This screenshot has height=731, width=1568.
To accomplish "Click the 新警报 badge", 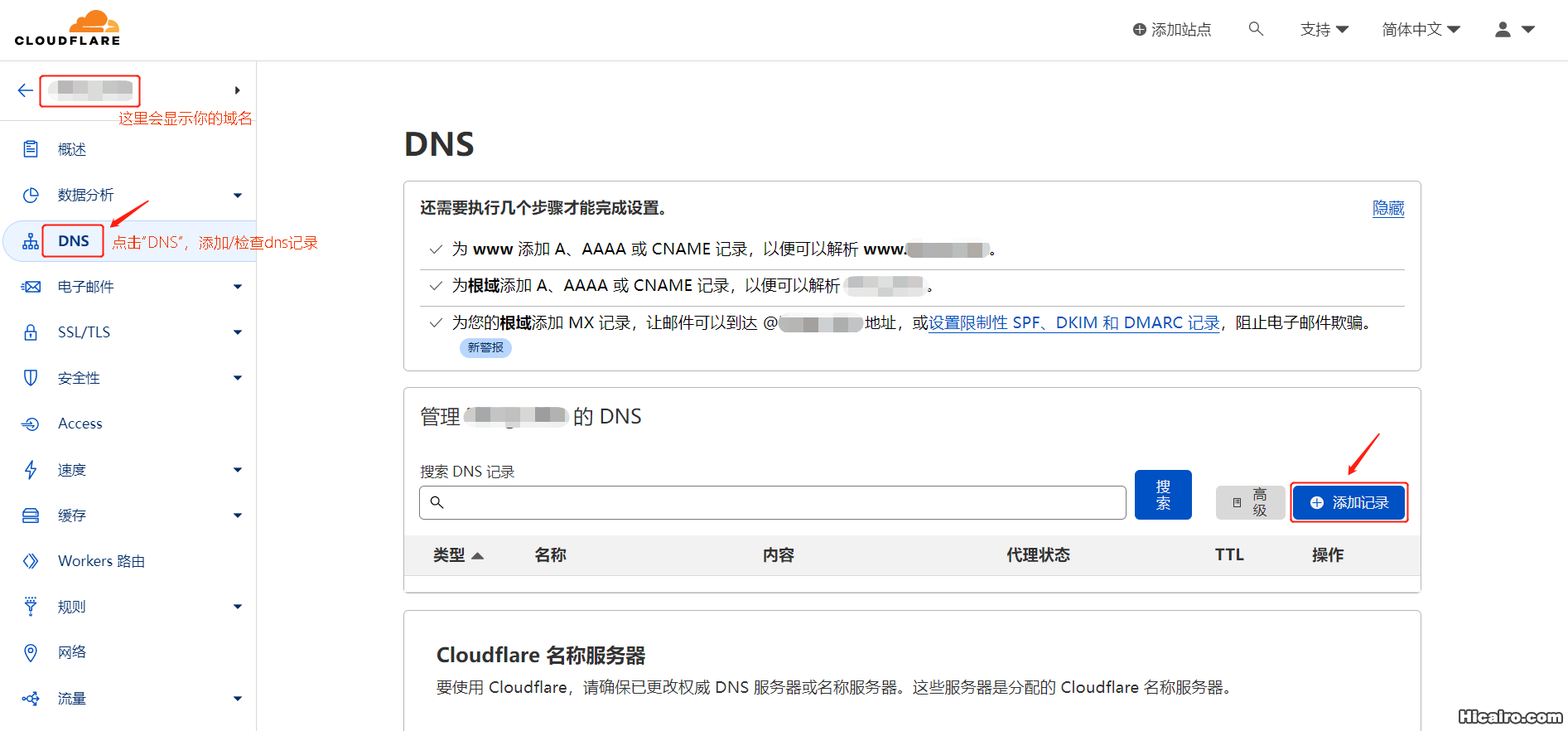I will [485, 347].
